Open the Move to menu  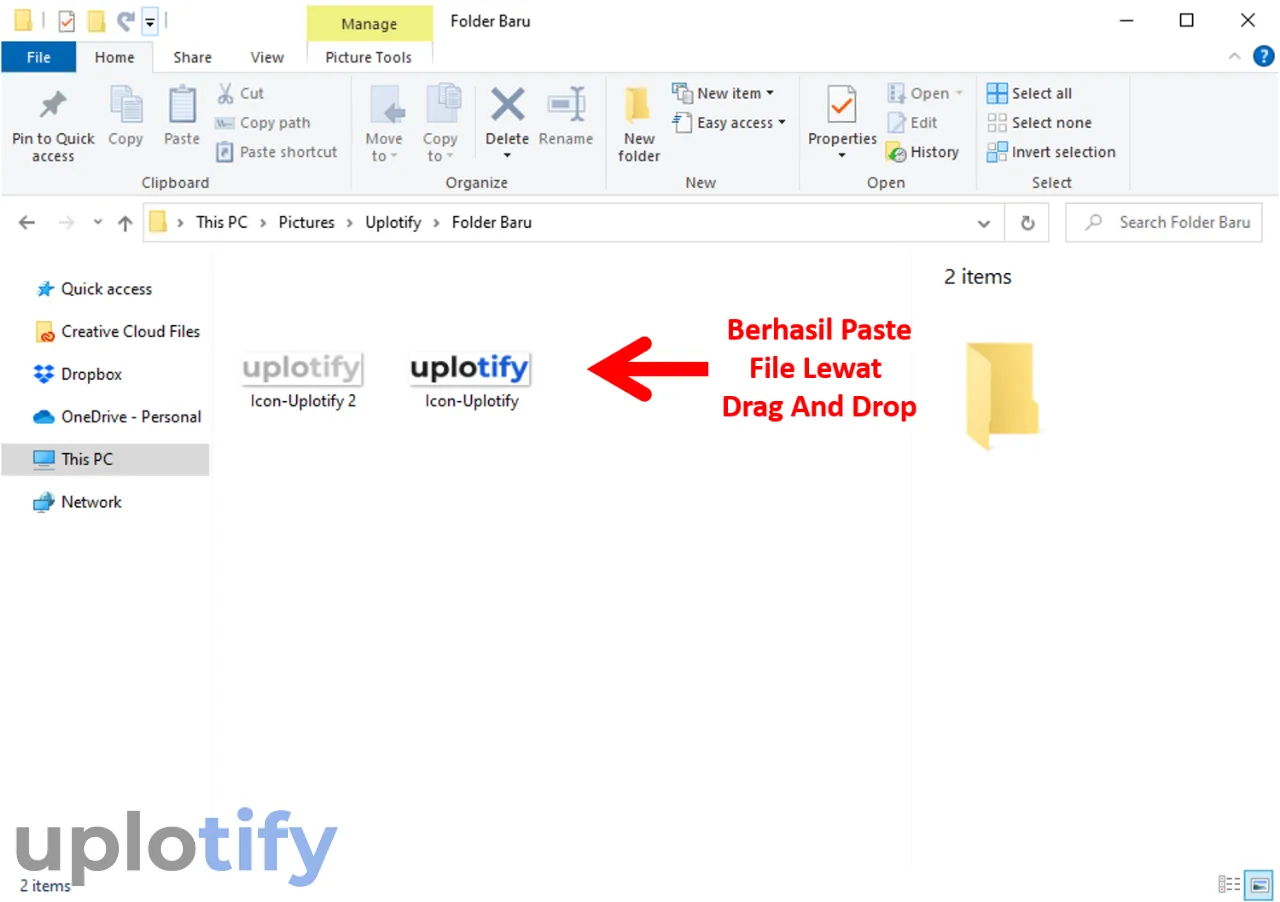[384, 124]
